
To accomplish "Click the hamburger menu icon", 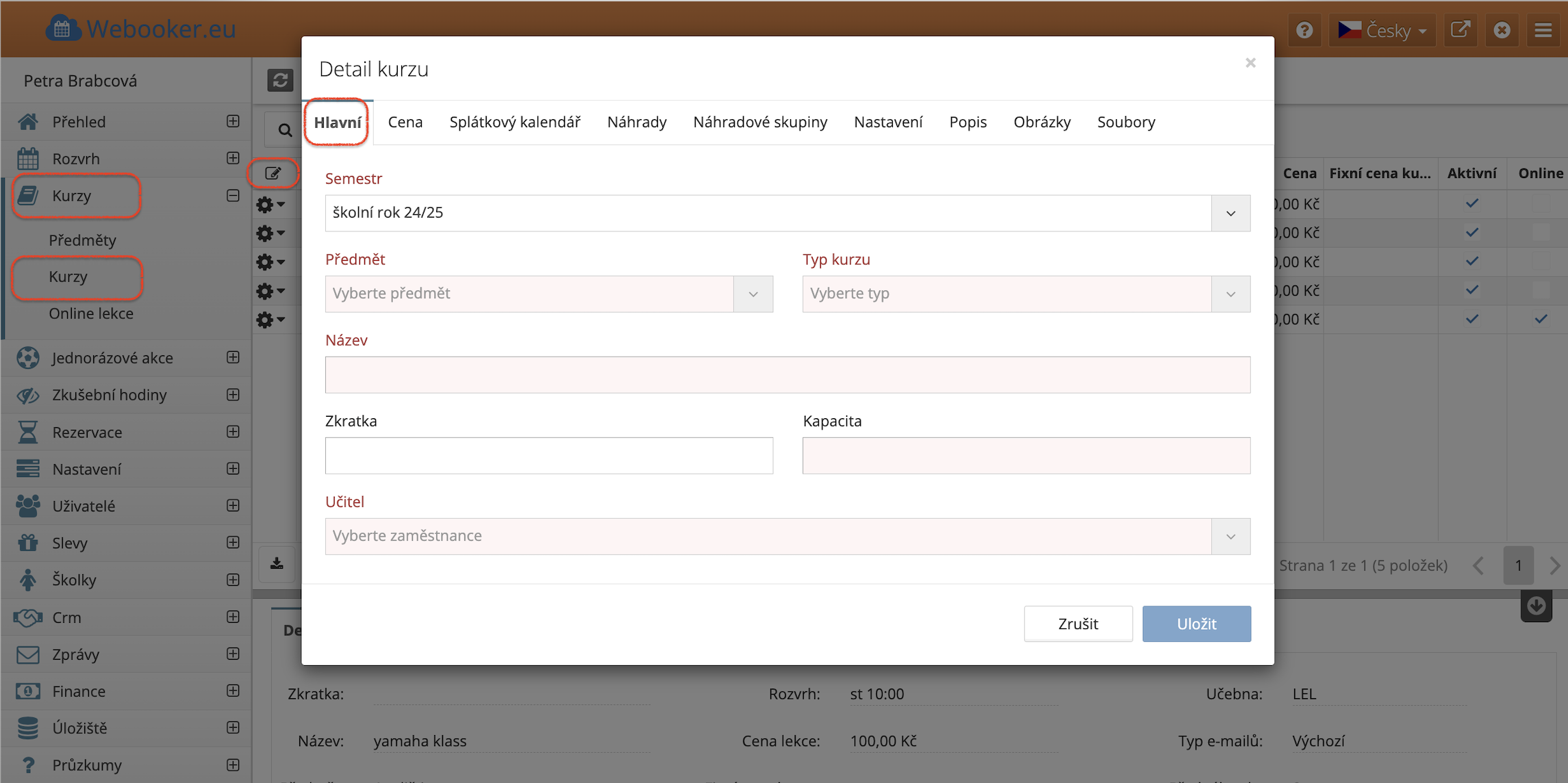I will tap(1543, 30).
